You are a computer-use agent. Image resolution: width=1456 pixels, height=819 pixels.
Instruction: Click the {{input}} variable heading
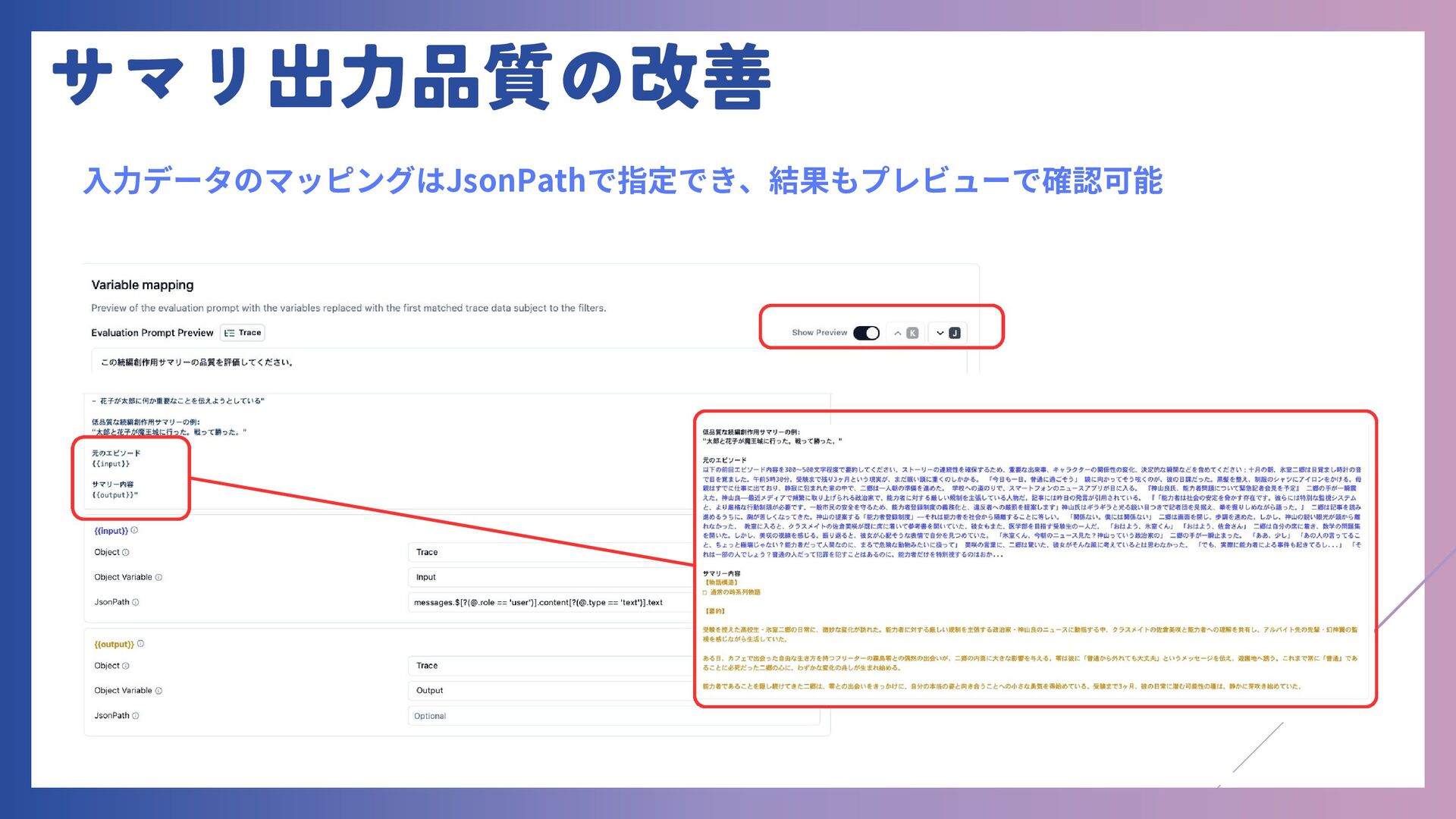(111, 531)
